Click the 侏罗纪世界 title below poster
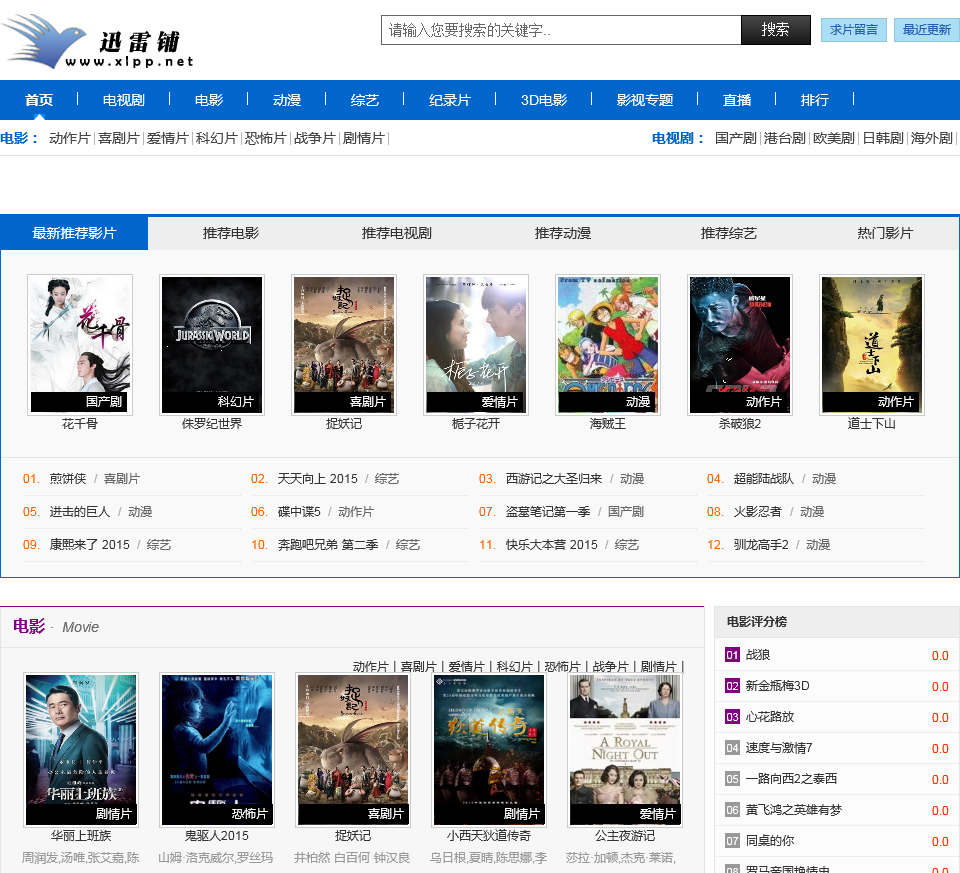Image resolution: width=960 pixels, height=873 pixels. coord(212,424)
